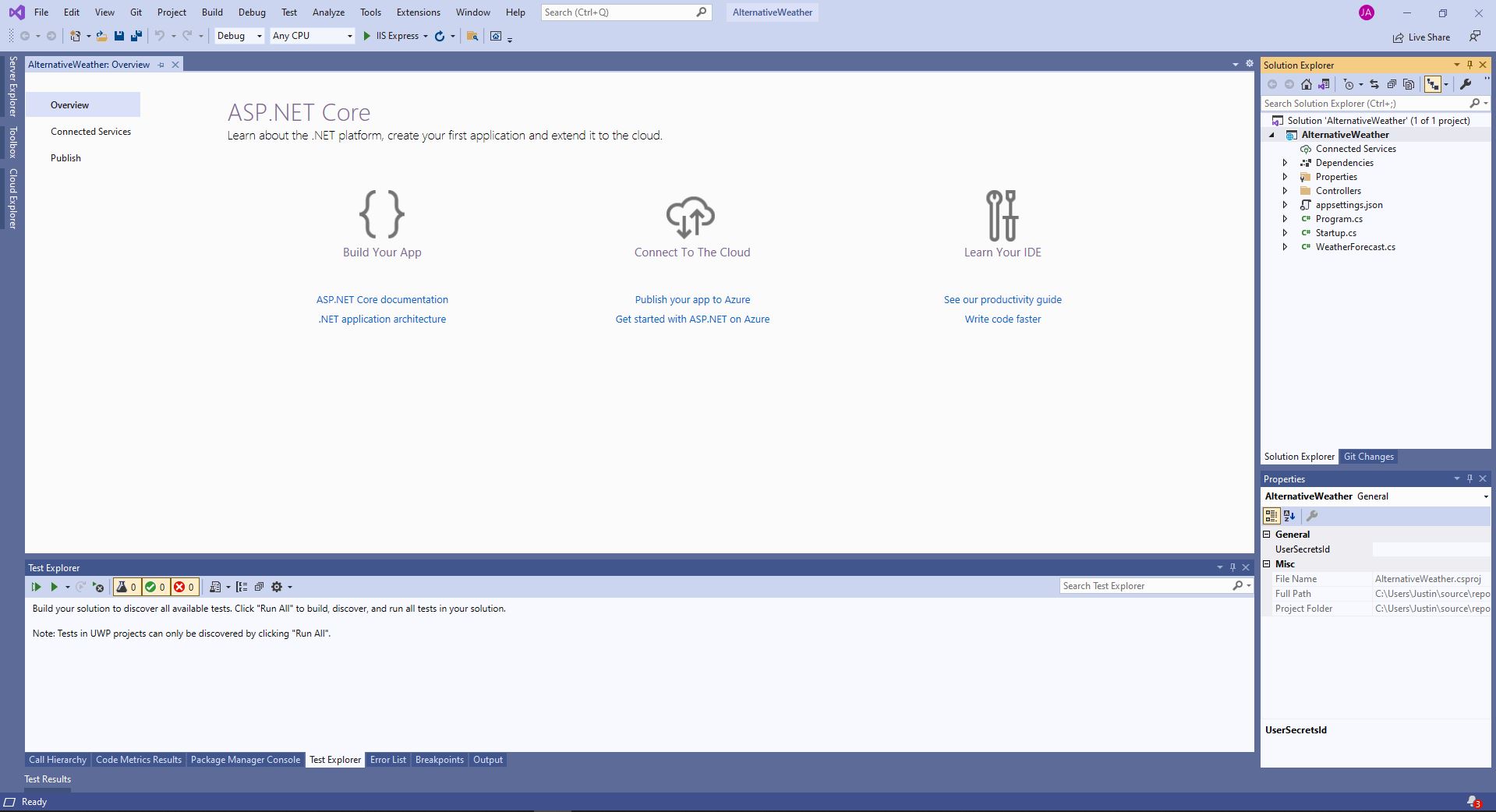Click the Save All toolbar icon
The width and height of the screenshot is (1496, 812).
136,36
